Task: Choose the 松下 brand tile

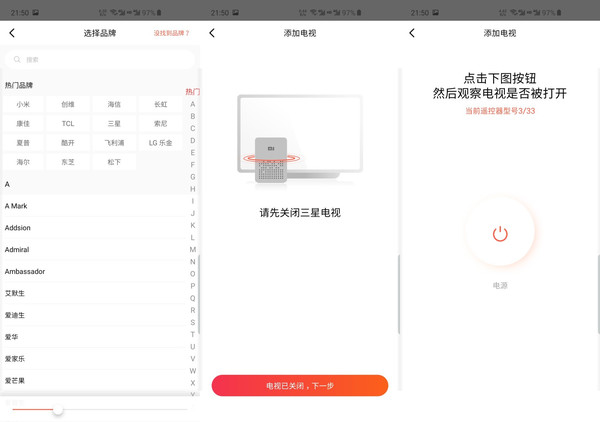Action: click(114, 162)
